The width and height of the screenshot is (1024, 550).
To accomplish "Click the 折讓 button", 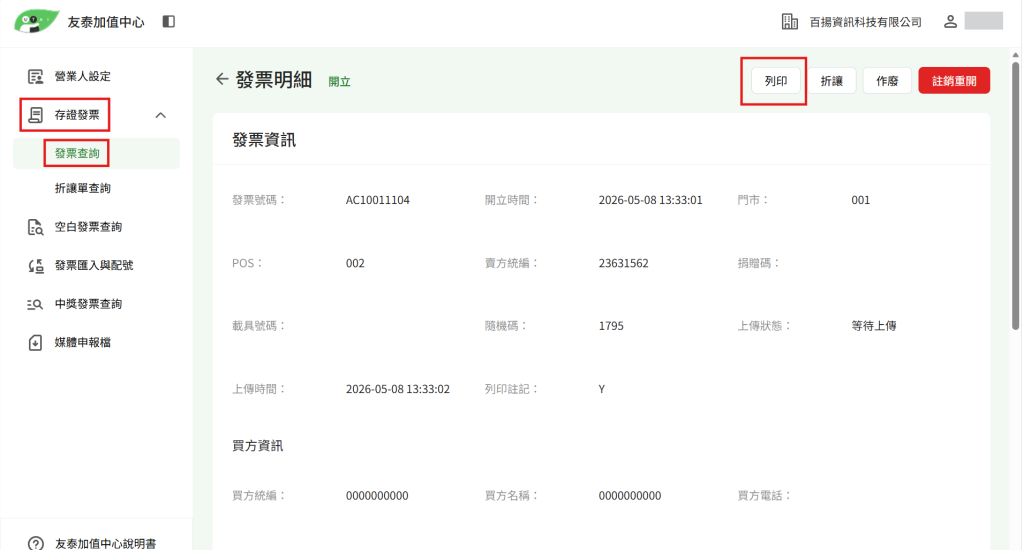I will pyautogui.click(x=831, y=81).
